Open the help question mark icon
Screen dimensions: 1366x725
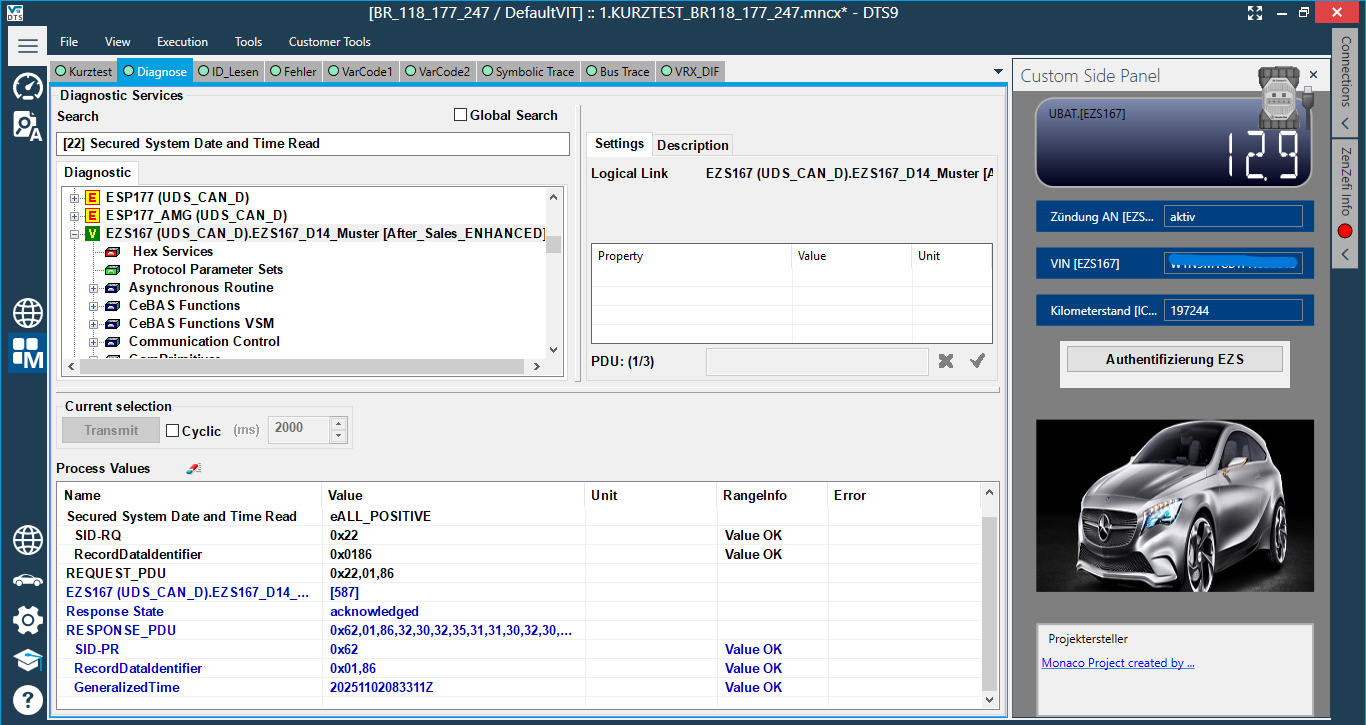[x=27, y=699]
